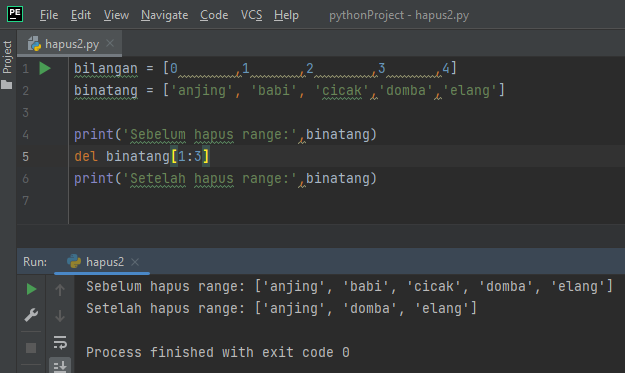Close the hapus2 run tab

point(135,262)
